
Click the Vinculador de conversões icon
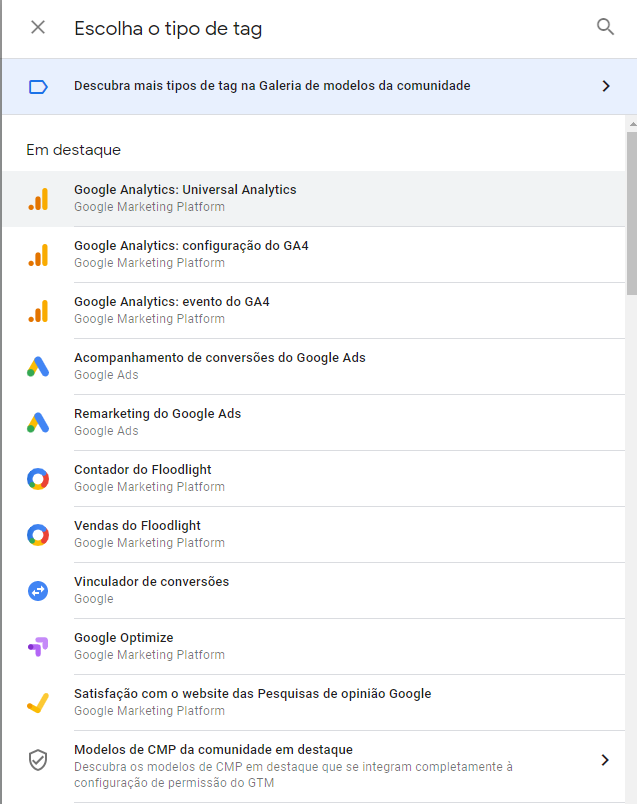[x=38, y=591]
